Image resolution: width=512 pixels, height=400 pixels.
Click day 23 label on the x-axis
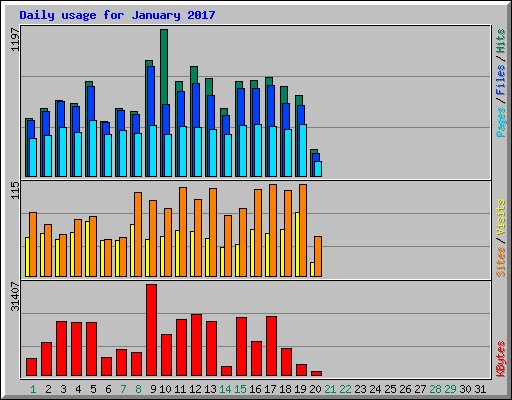(360, 389)
